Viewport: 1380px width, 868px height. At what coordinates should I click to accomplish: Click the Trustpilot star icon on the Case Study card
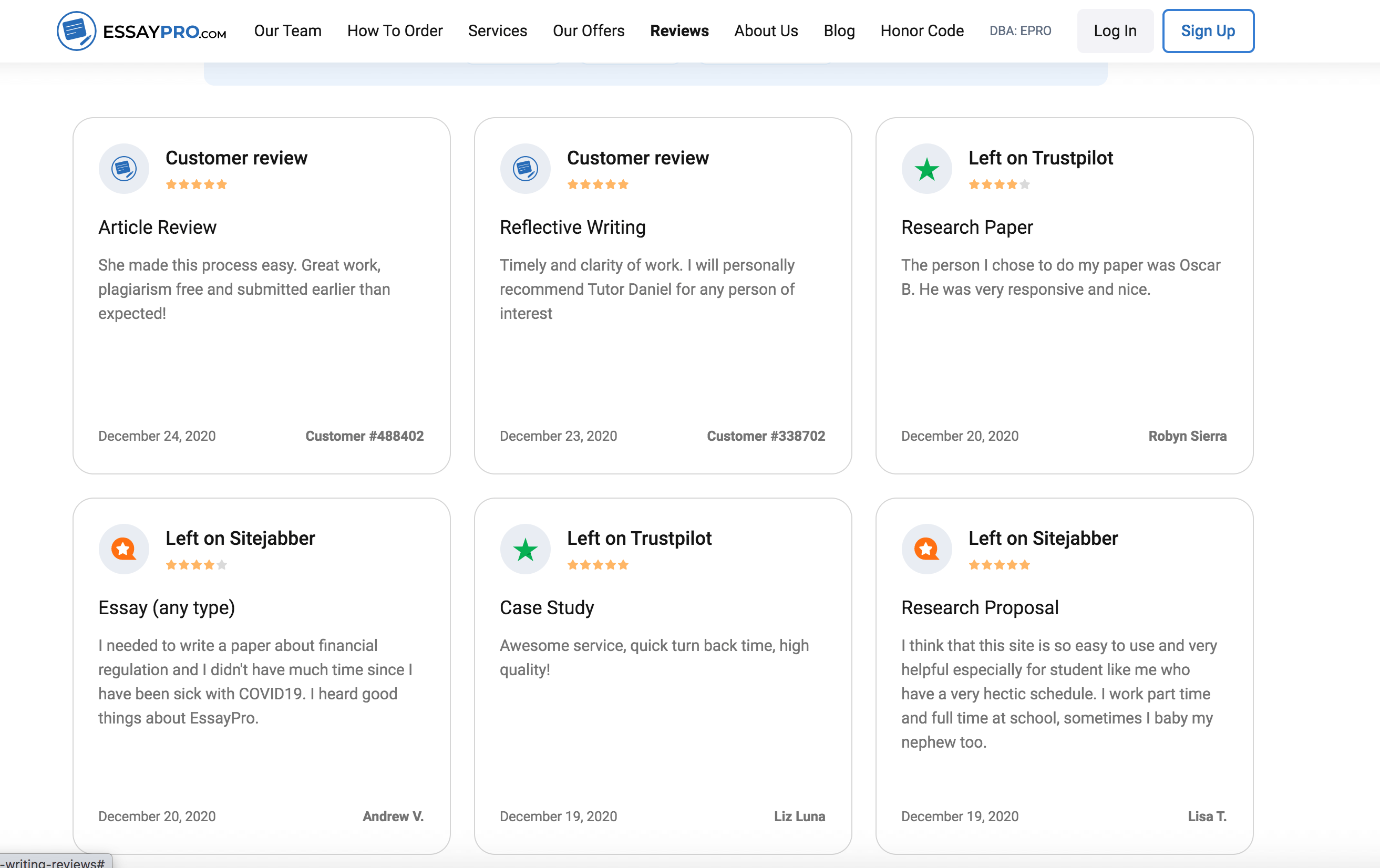pos(525,549)
